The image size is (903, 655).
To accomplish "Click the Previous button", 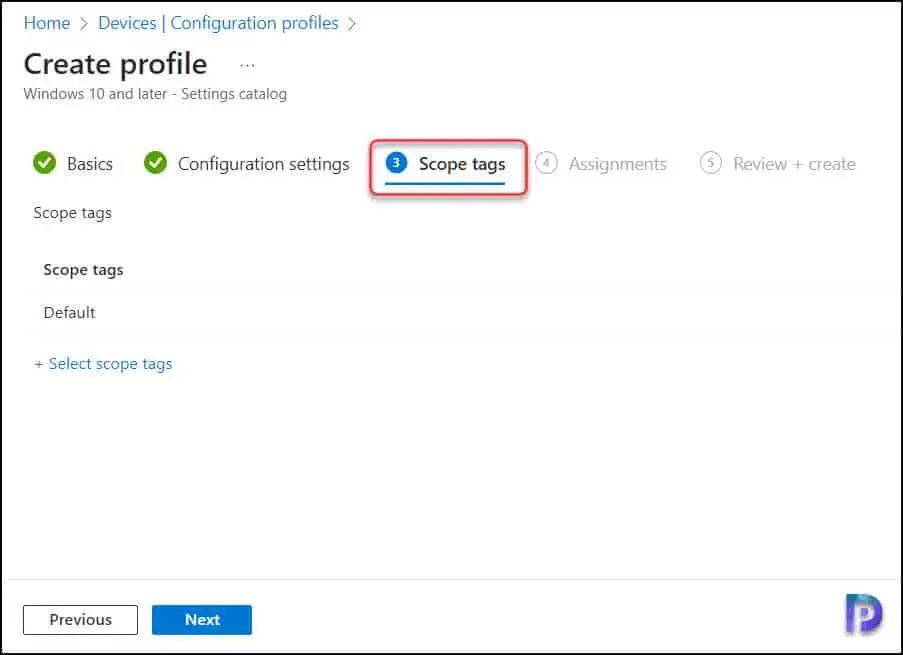I will [80, 620].
